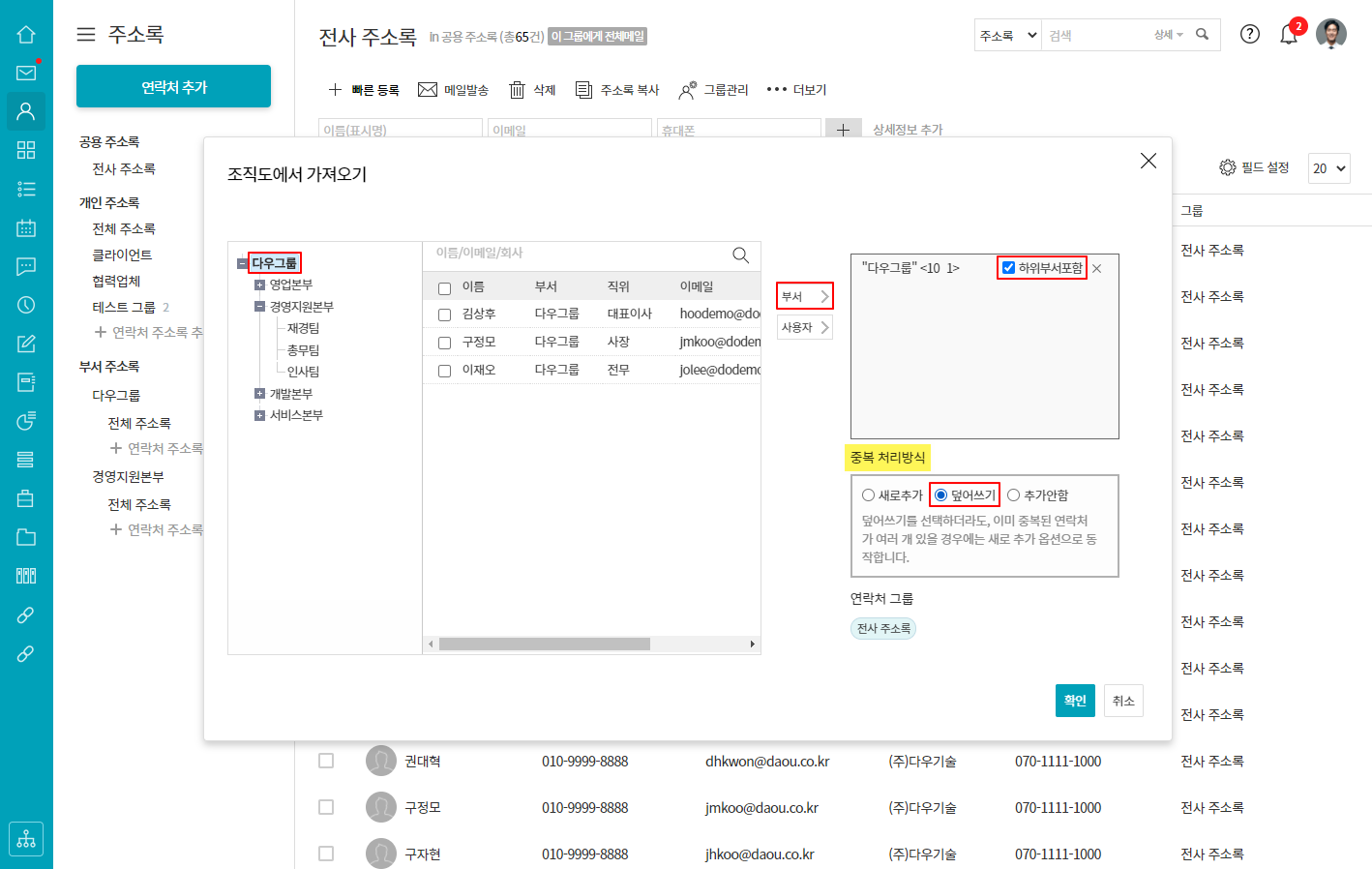Screen dimensions: 1372x869
Task: Click the search magnifier in organization dialog
Action: click(740, 255)
